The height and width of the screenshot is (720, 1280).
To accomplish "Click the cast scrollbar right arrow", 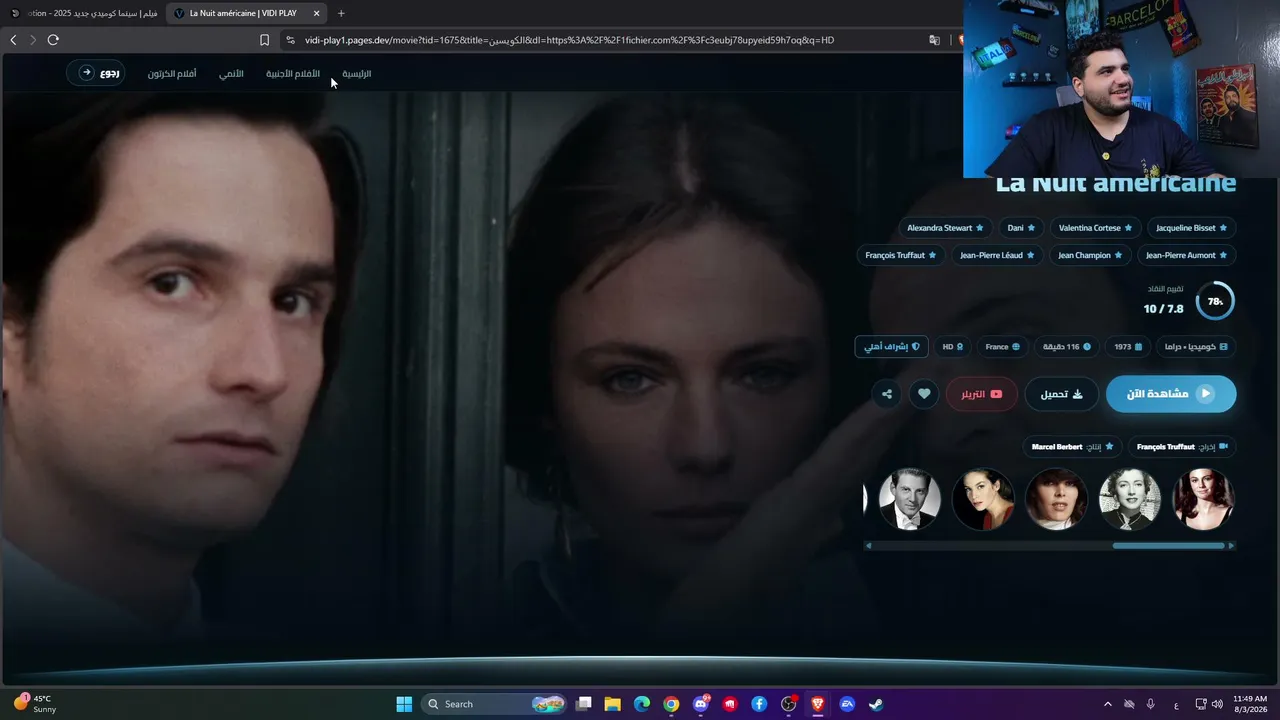I will [x=1231, y=546].
